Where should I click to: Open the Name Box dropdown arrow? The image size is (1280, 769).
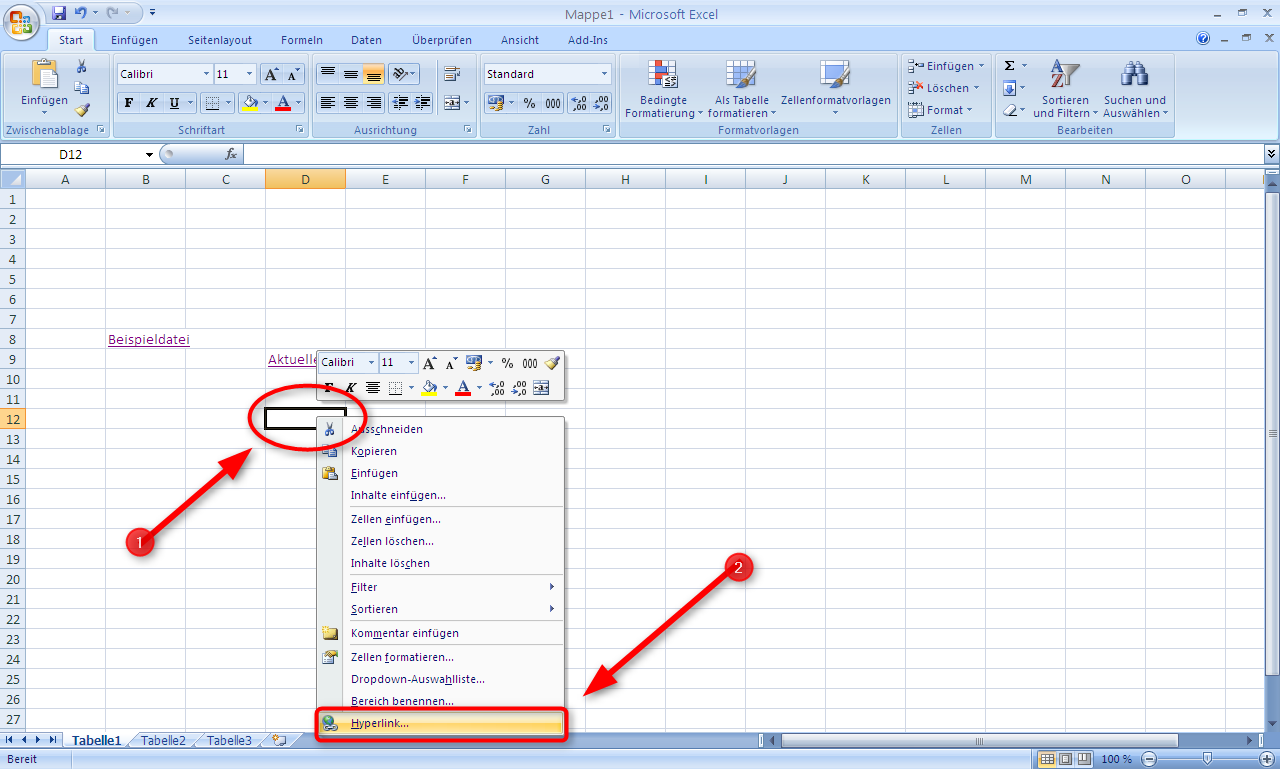coord(150,154)
